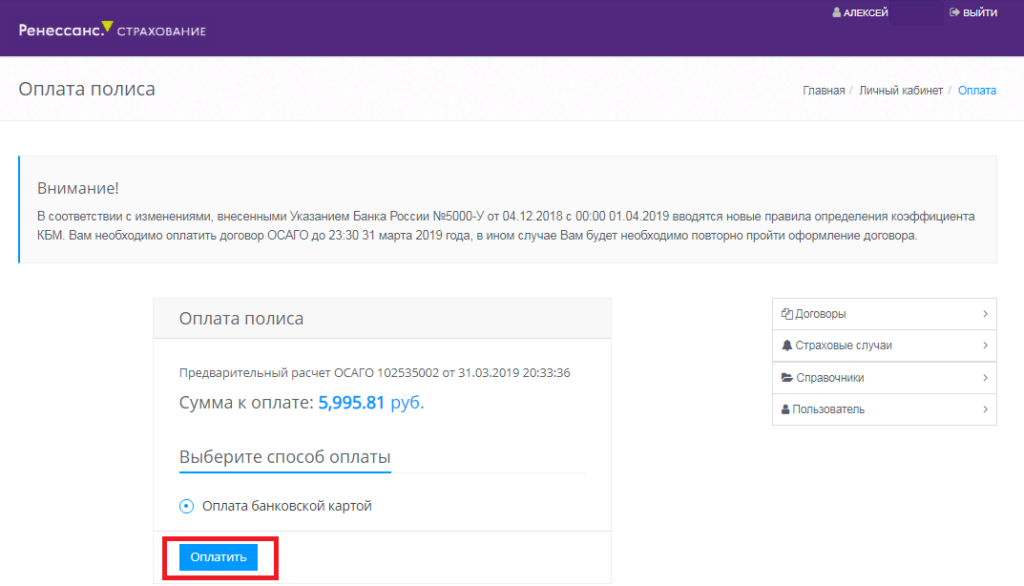Image resolution: width=1024 pixels, height=586 pixels.
Task: Expand the Справочники chevron arrow
Action: point(985,378)
